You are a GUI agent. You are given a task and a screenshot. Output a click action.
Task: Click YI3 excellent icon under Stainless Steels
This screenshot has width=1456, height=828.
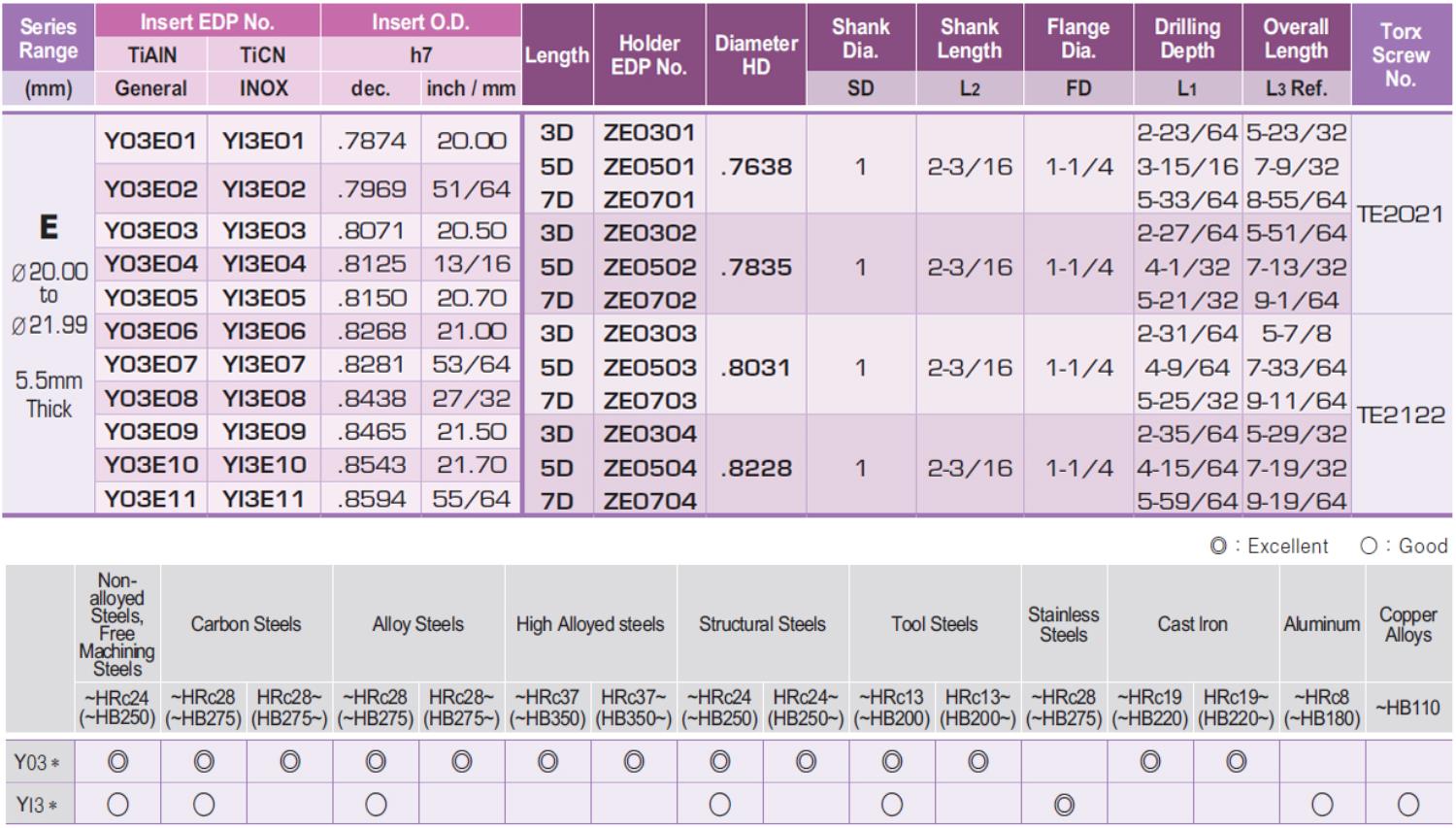(x=1064, y=805)
